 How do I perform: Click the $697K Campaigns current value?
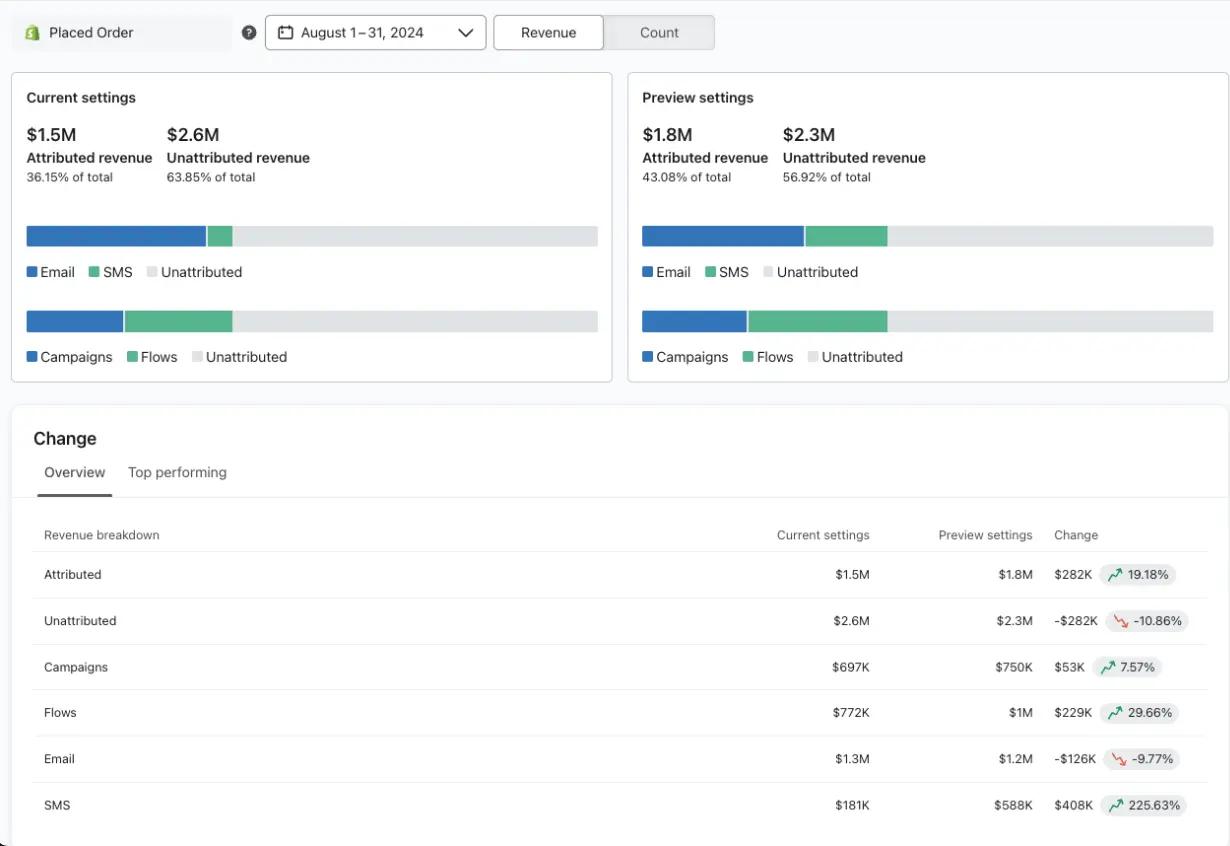point(851,667)
